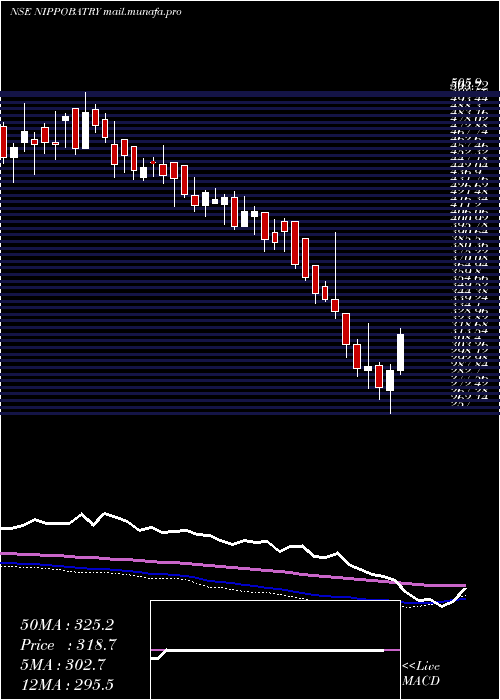Click the <<Live MACD label
Viewport: 500px width, 700px height.
[x=421, y=674]
